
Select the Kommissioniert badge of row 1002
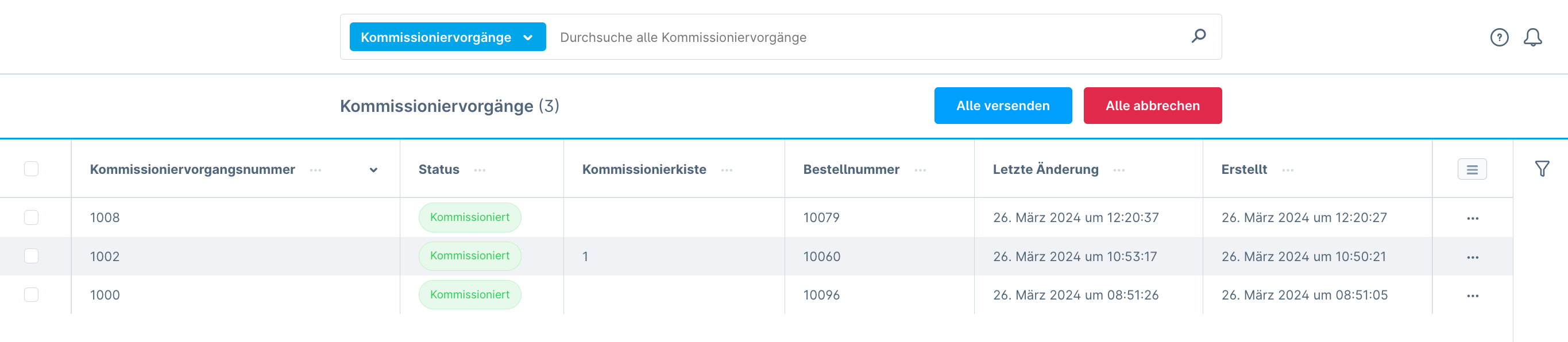pyautogui.click(x=469, y=256)
